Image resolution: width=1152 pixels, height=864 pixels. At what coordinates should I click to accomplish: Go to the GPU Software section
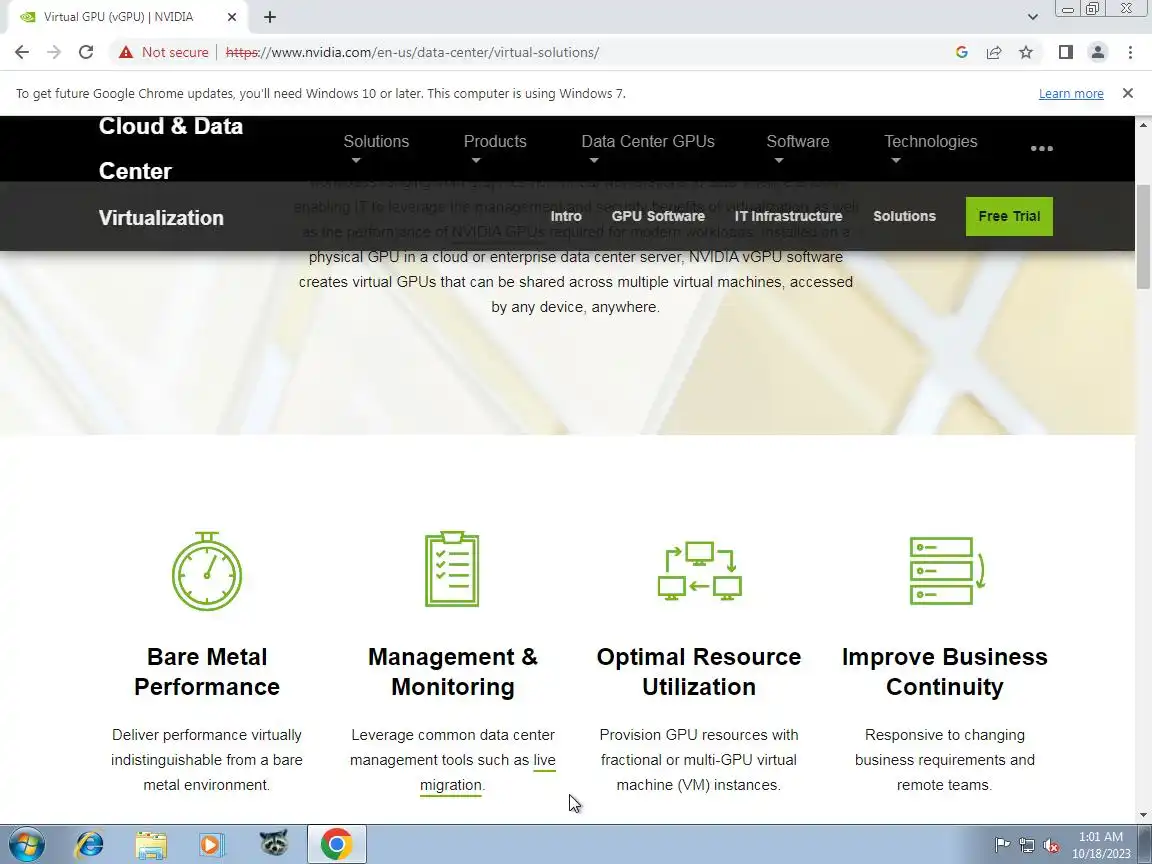pos(658,216)
